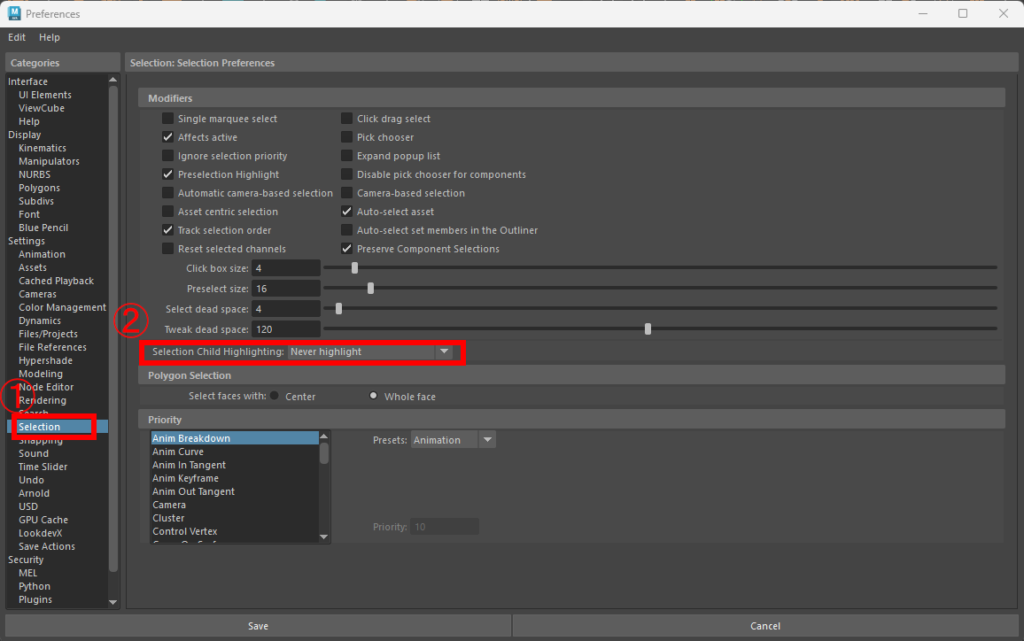Open the Presets Animation dropdown

pos(452,440)
